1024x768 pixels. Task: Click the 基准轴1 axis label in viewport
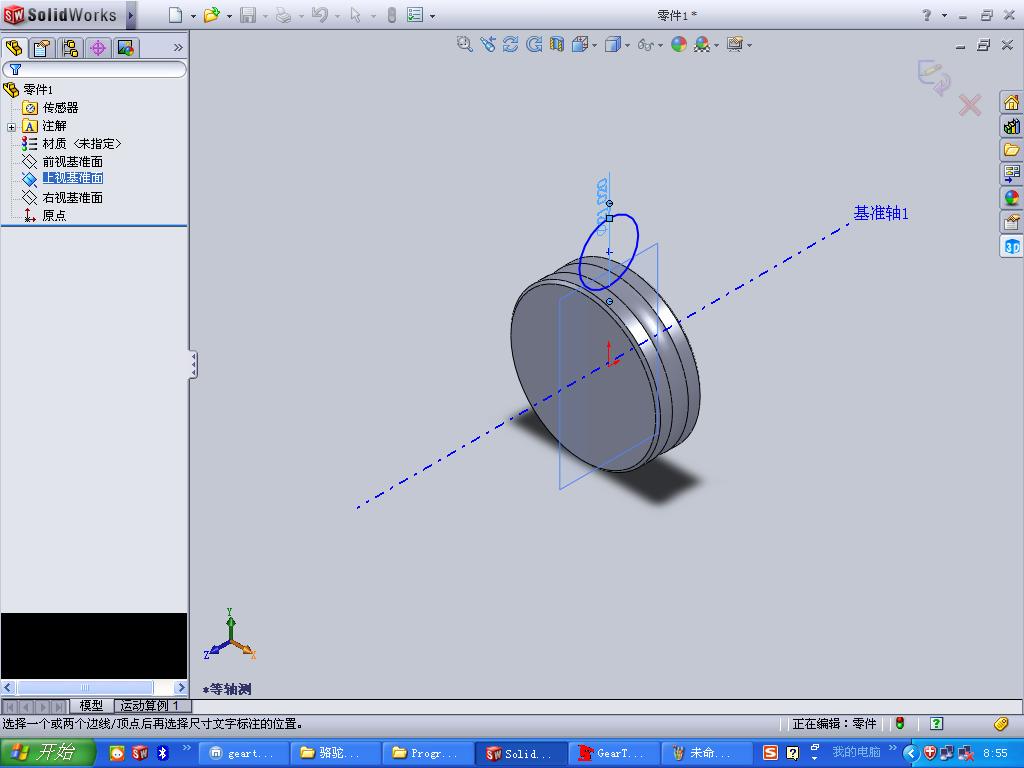click(881, 213)
